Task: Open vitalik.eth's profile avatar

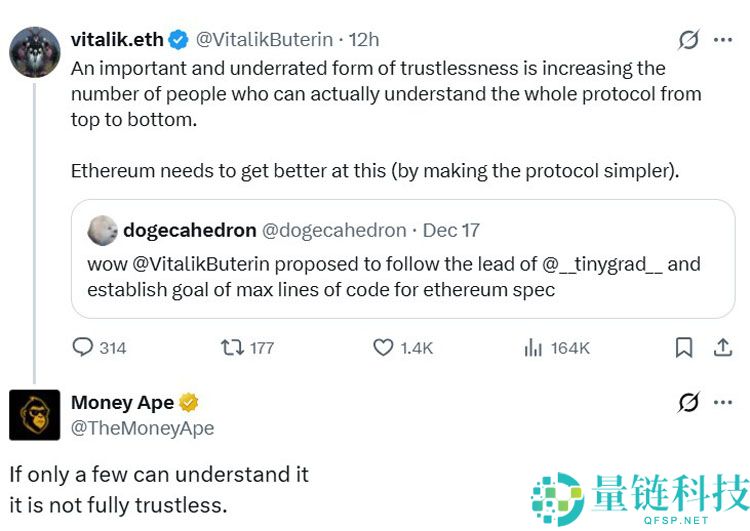Action: (35, 52)
